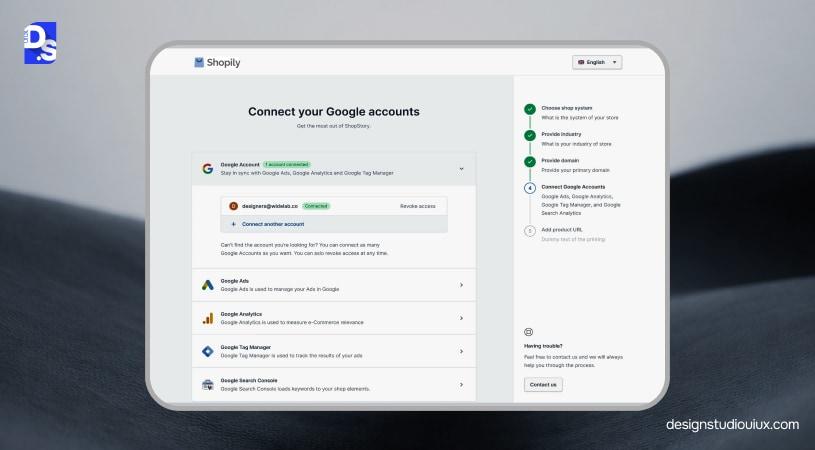This screenshot has width=815, height=450.
Task: Click step 4 circle Connect Google Accounts
Action: (x=530, y=188)
